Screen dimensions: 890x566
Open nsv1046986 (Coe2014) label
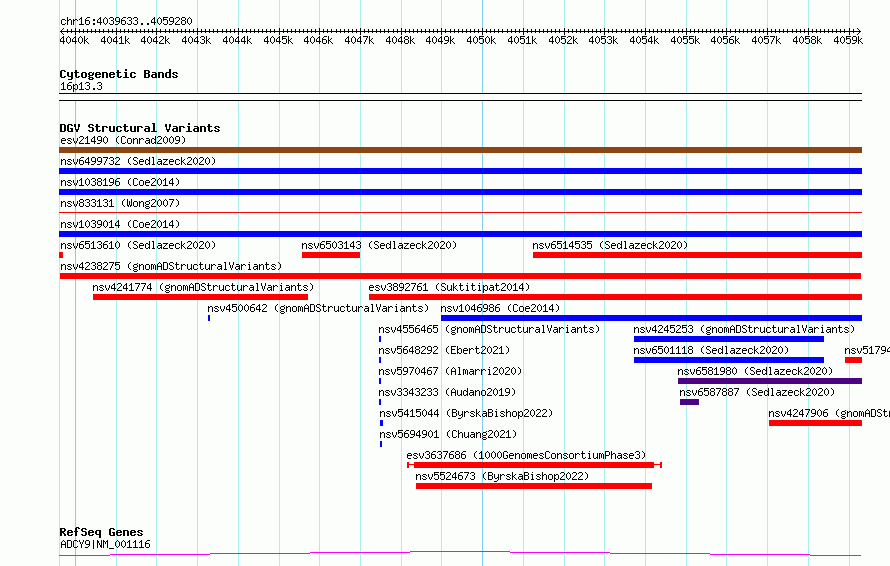[x=500, y=308]
